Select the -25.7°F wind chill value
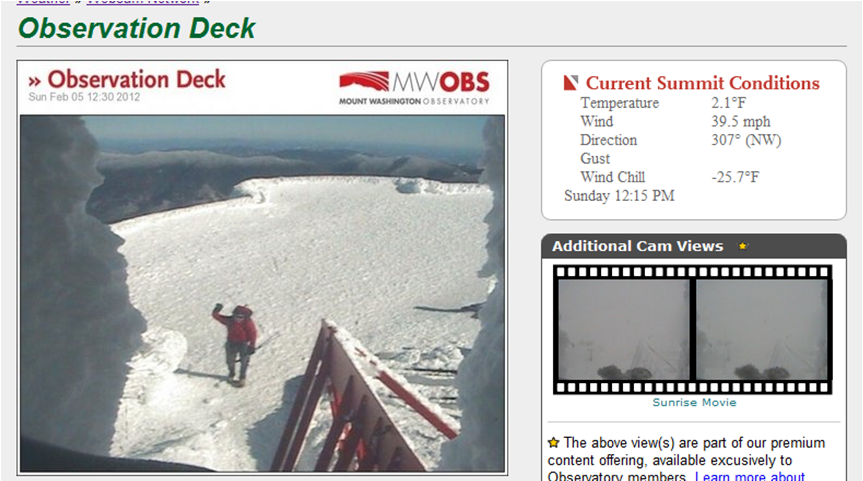863x481 pixels. pos(735,177)
